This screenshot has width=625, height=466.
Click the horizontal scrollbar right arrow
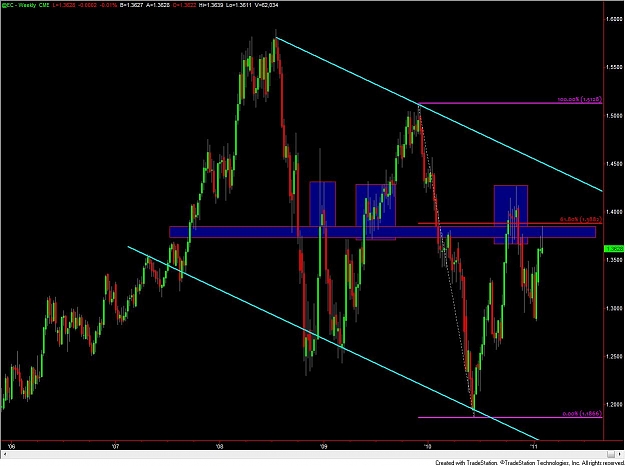click(x=621, y=454)
